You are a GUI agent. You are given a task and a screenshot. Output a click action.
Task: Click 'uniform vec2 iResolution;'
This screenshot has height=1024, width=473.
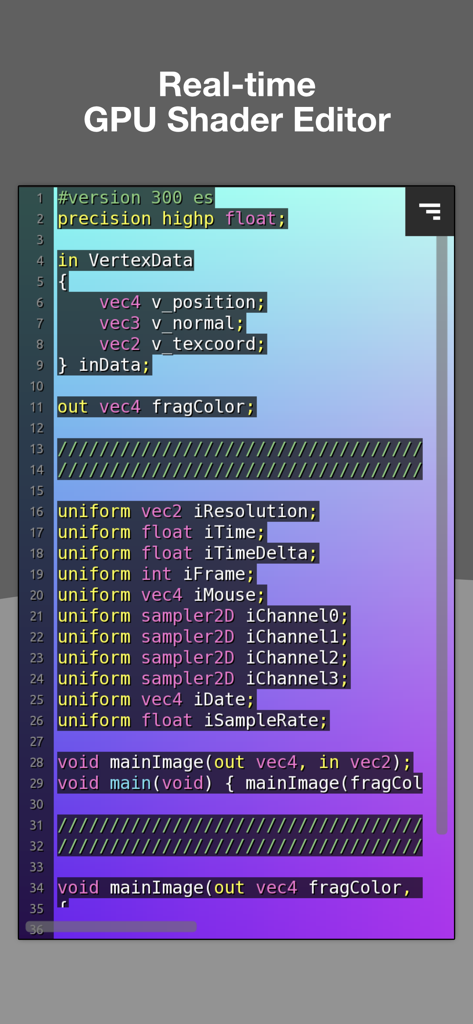188,511
